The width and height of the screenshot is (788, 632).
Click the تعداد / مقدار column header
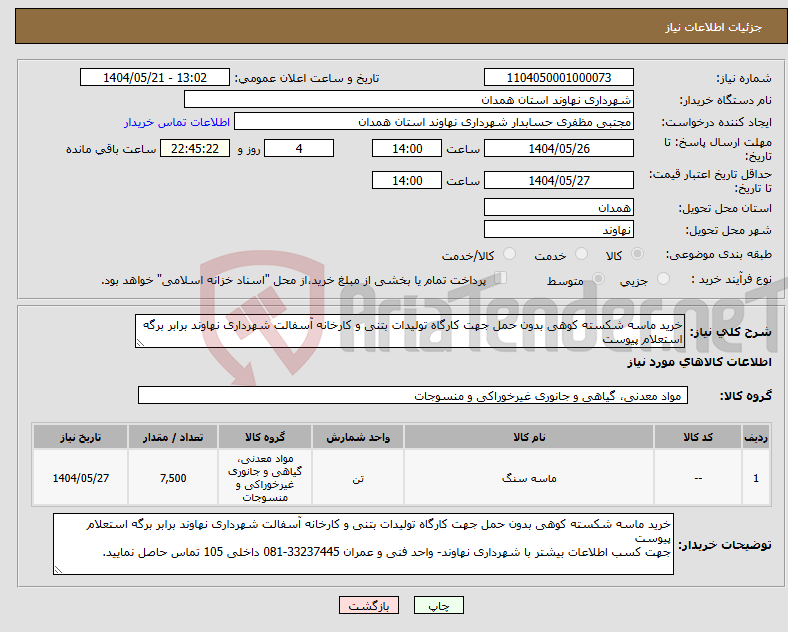[173, 437]
